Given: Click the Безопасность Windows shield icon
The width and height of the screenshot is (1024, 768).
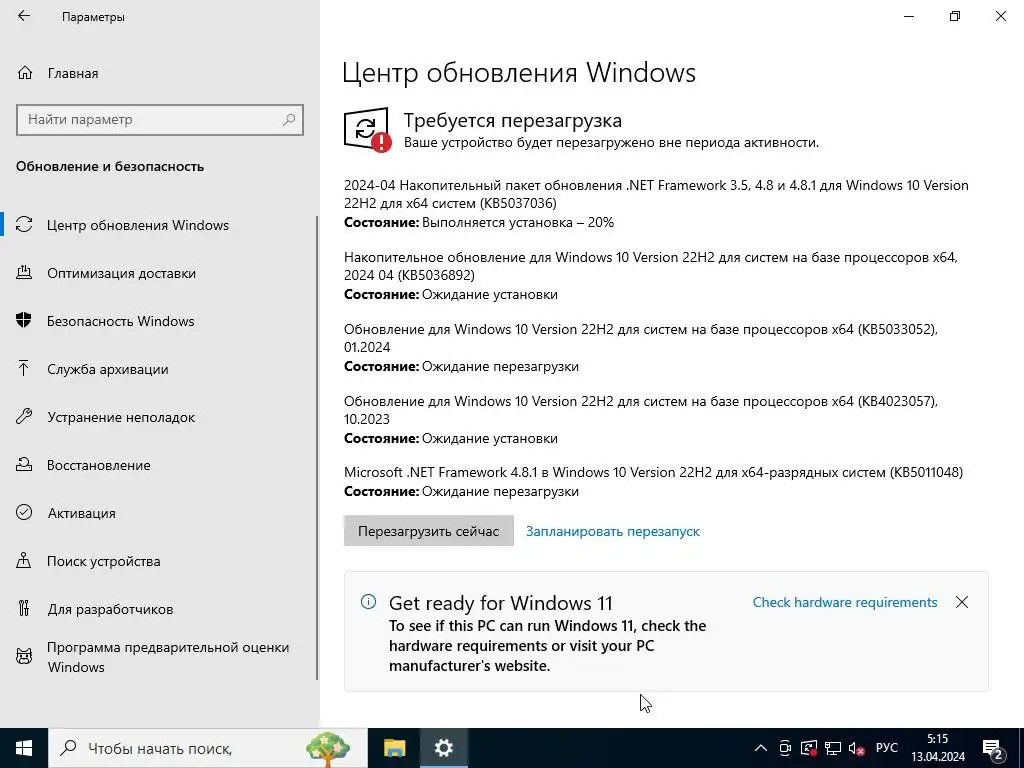Looking at the screenshot, I should coord(24,321).
